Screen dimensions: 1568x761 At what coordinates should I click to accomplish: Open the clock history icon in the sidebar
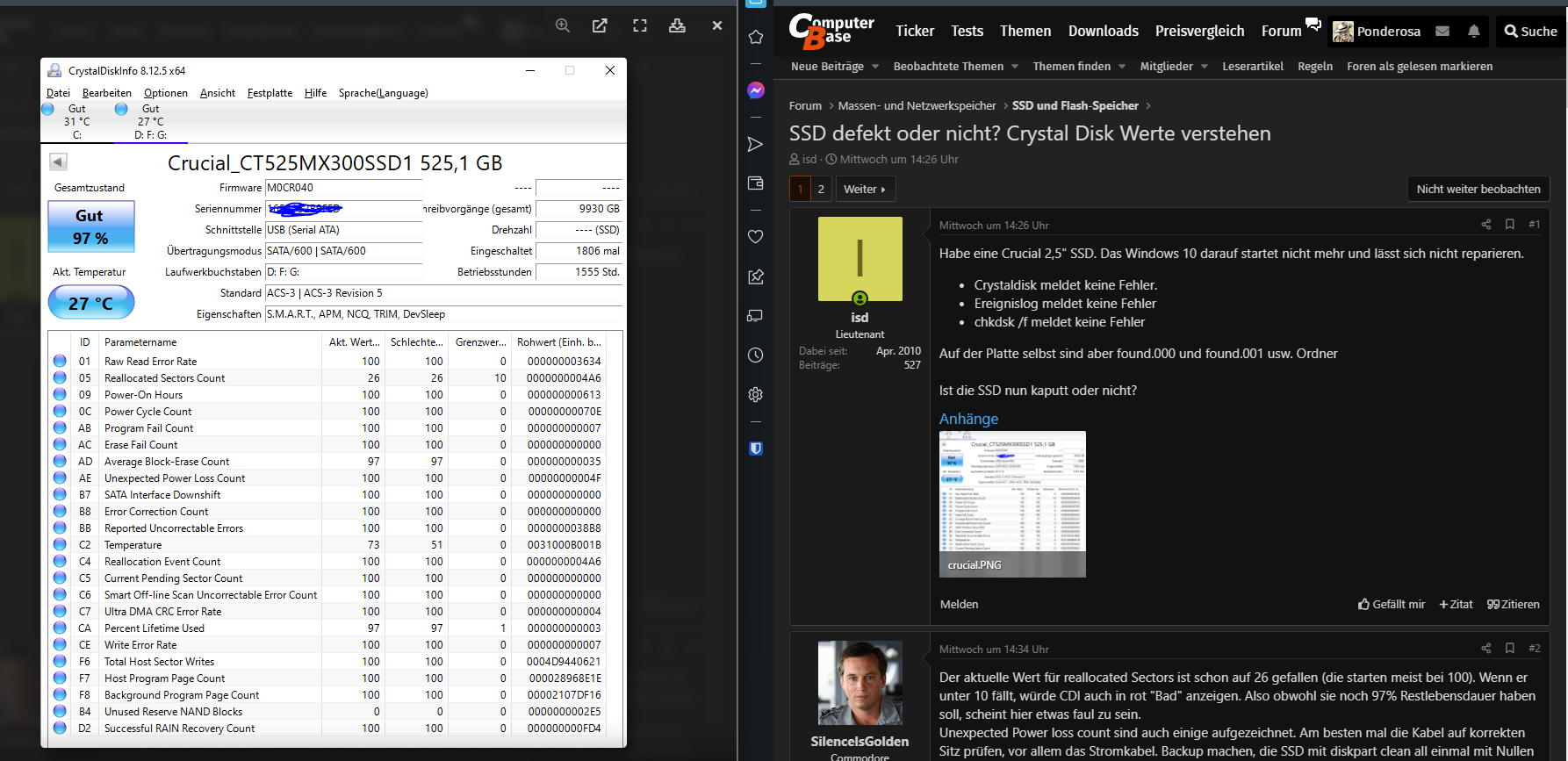[x=755, y=355]
